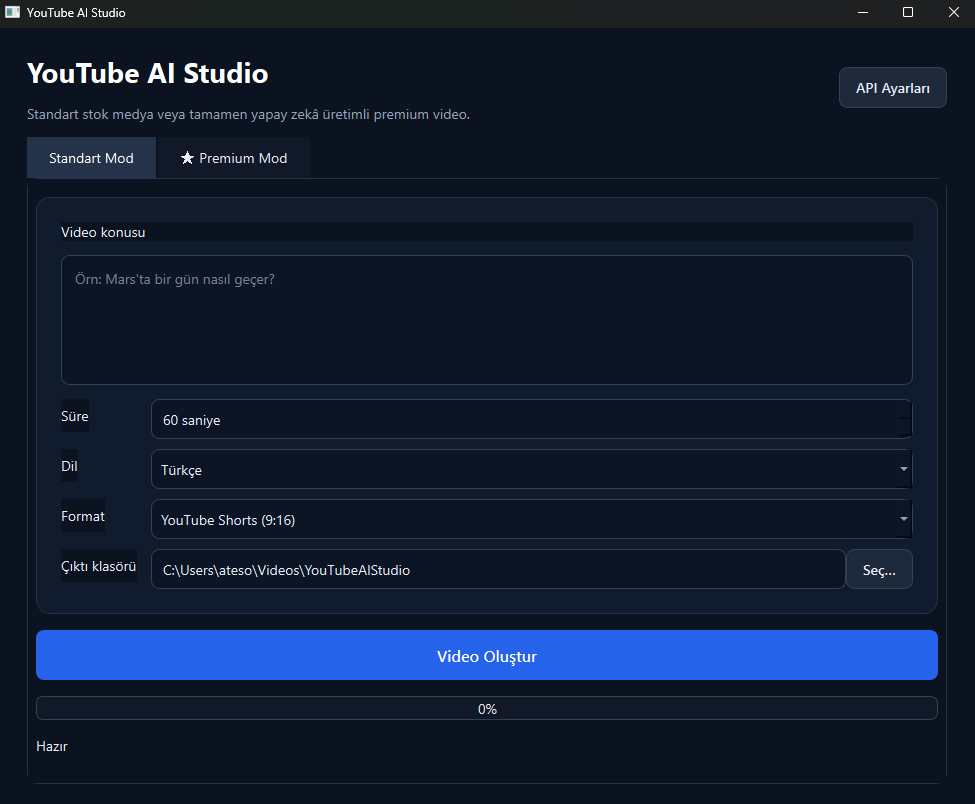Open the Format dropdown showing YouTube Shorts
975x804 pixels.
[x=532, y=519]
